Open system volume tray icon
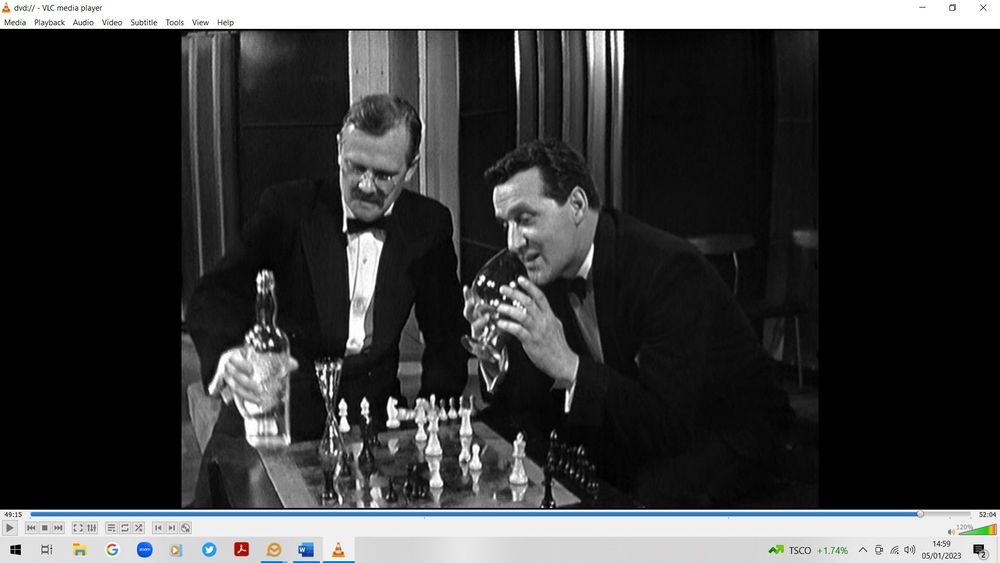This screenshot has height=563, width=1000. 909,550
